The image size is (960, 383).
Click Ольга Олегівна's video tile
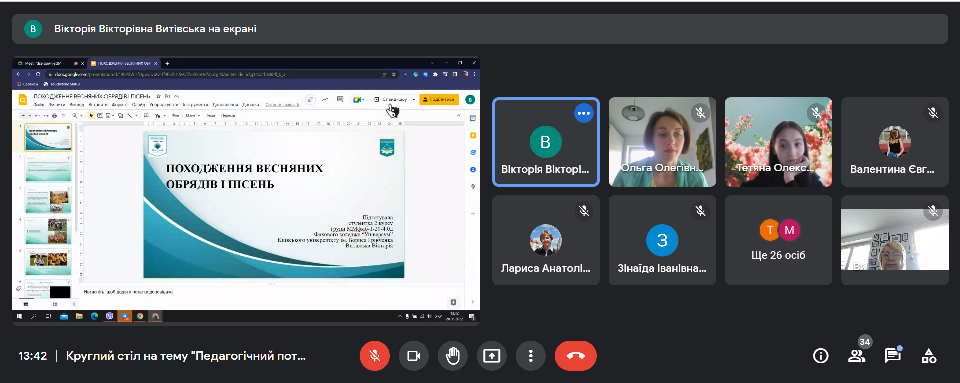click(662, 142)
